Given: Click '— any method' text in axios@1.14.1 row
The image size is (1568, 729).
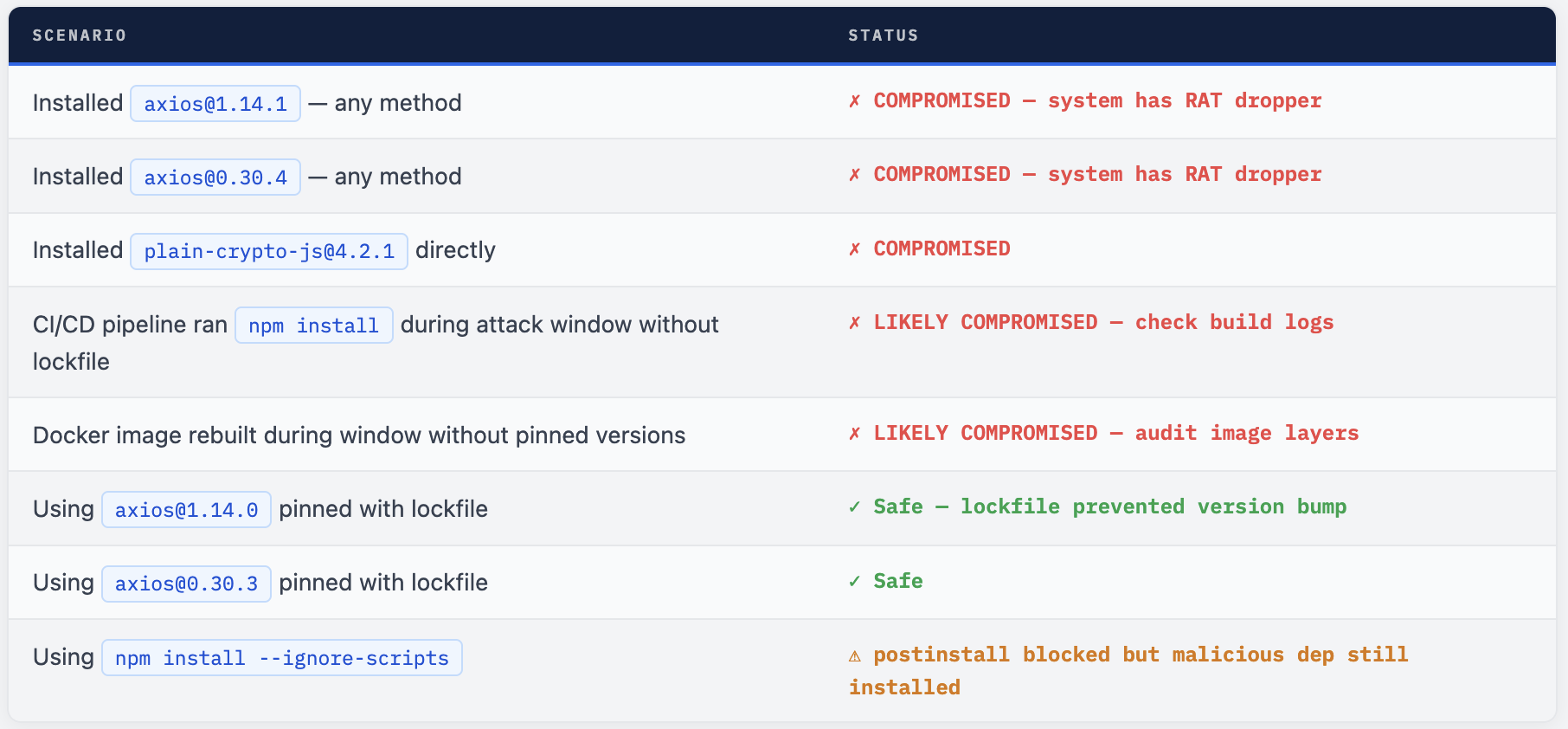Looking at the screenshot, I should click(x=385, y=103).
